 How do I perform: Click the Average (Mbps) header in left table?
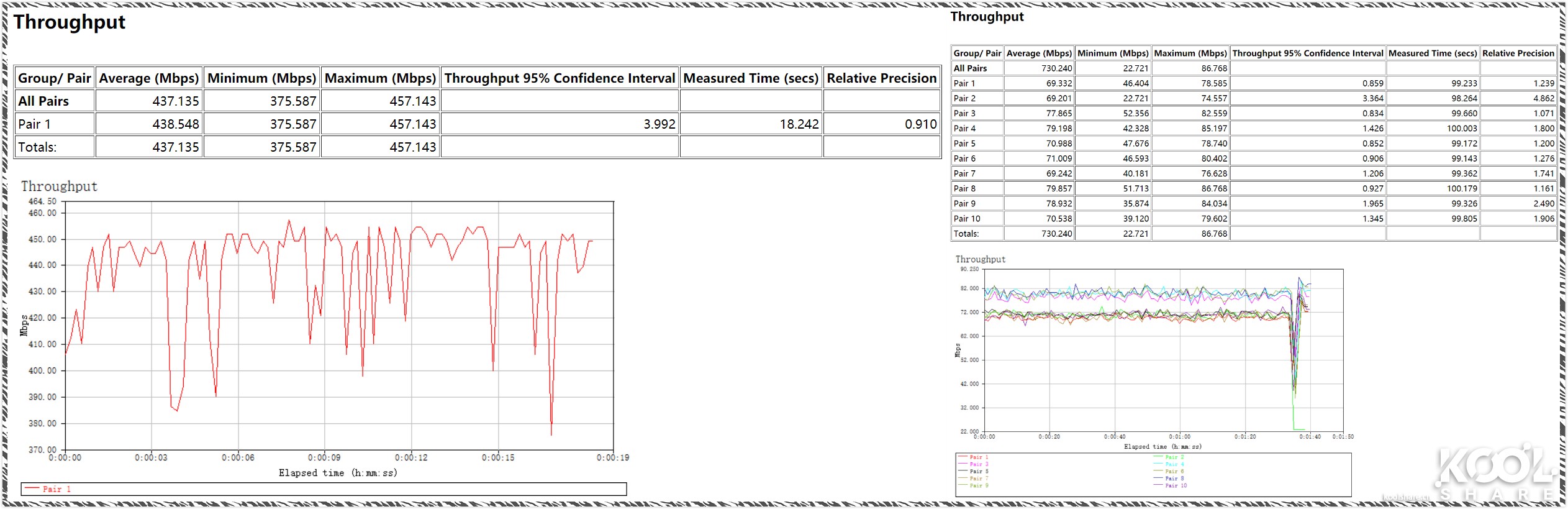coord(148,78)
